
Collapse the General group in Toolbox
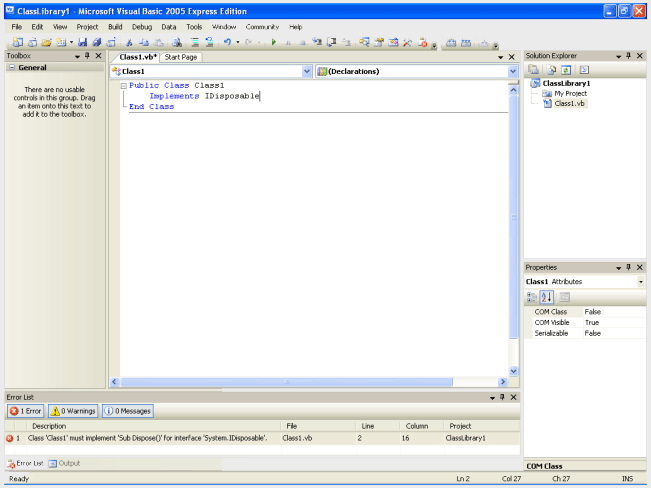(x=12, y=68)
